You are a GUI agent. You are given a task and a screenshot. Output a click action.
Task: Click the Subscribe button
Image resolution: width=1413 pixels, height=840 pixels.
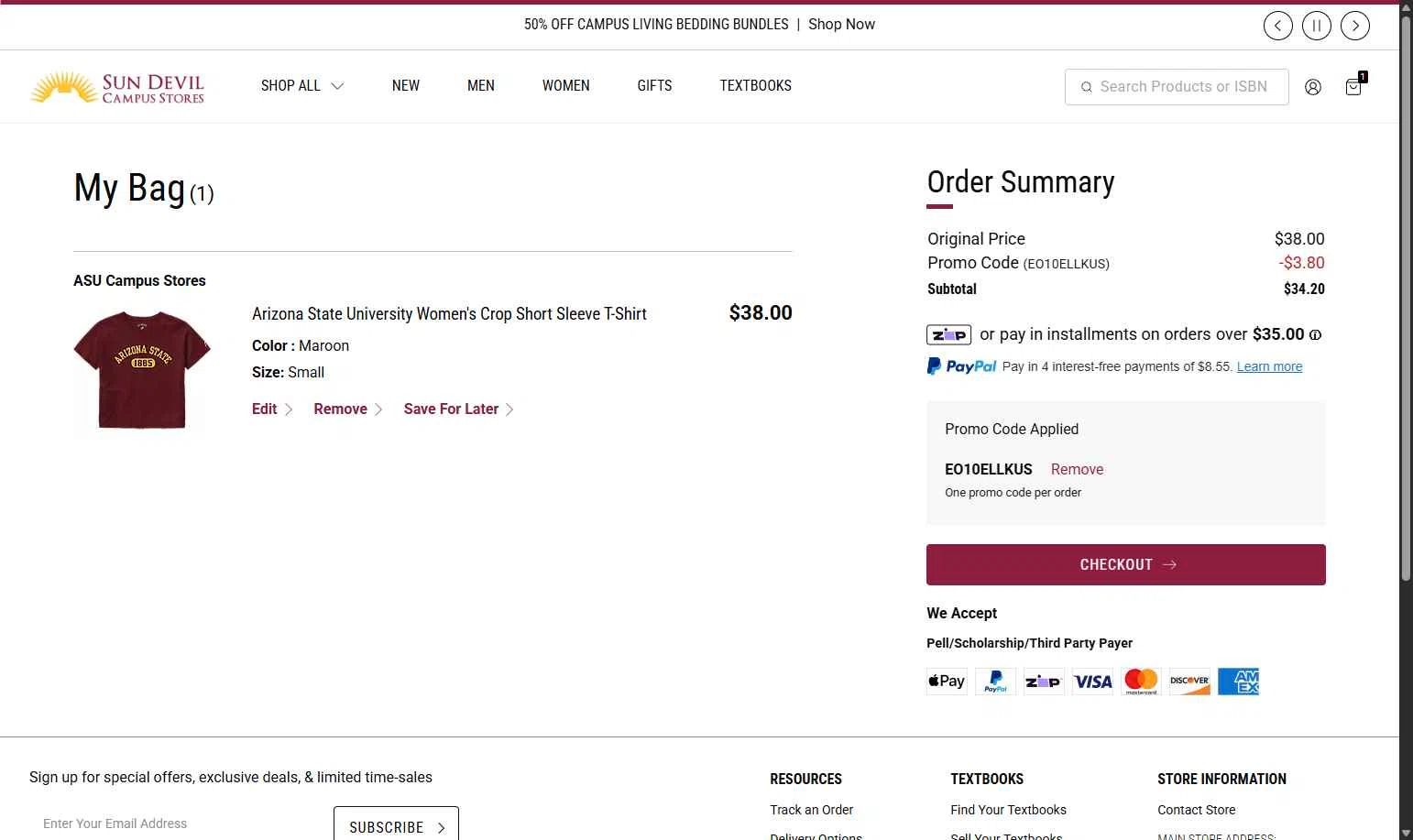pos(396,824)
